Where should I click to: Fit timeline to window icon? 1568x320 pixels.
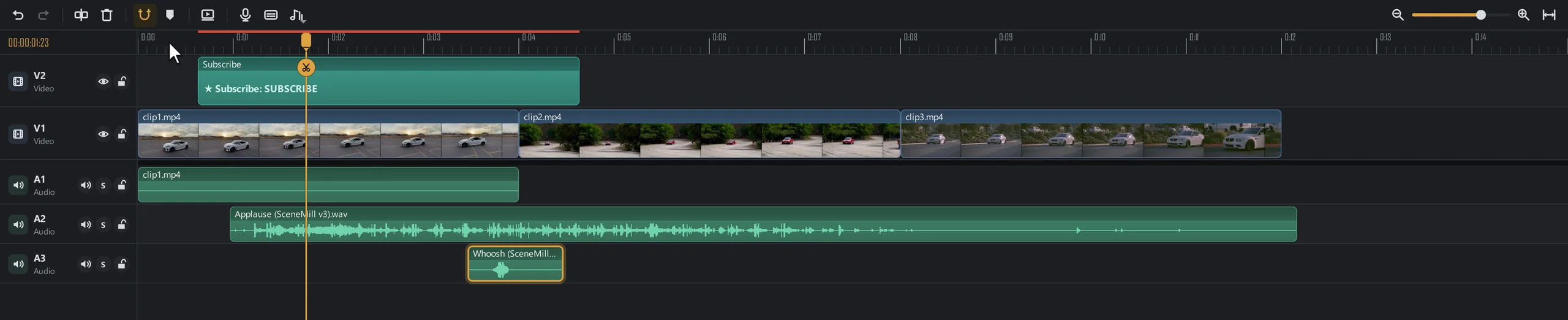pos(1549,15)
